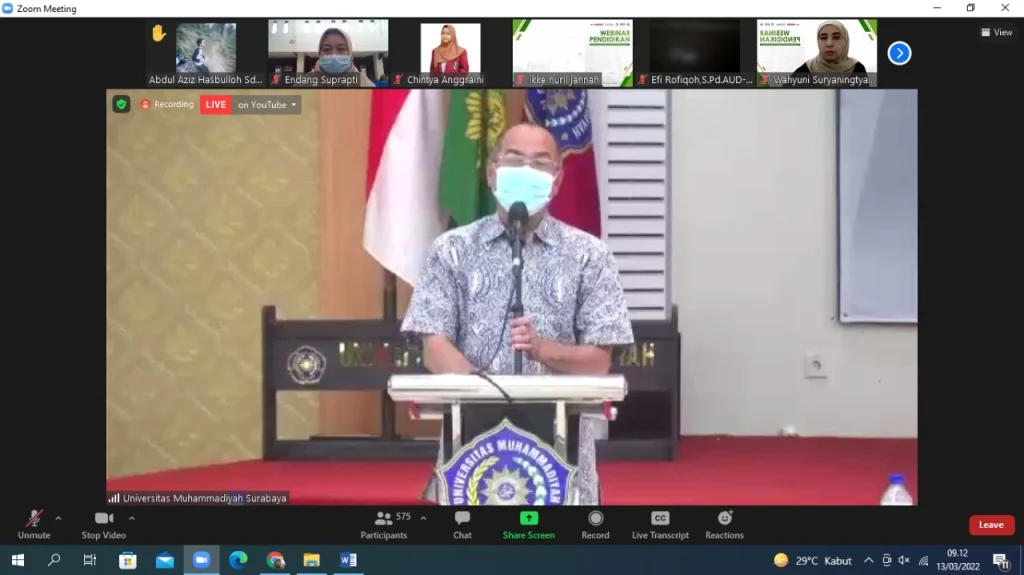Open network Wi-Fi tray icon
Image resolution: width=1024 pixels, height=575 pixels.
coord(923,560)
